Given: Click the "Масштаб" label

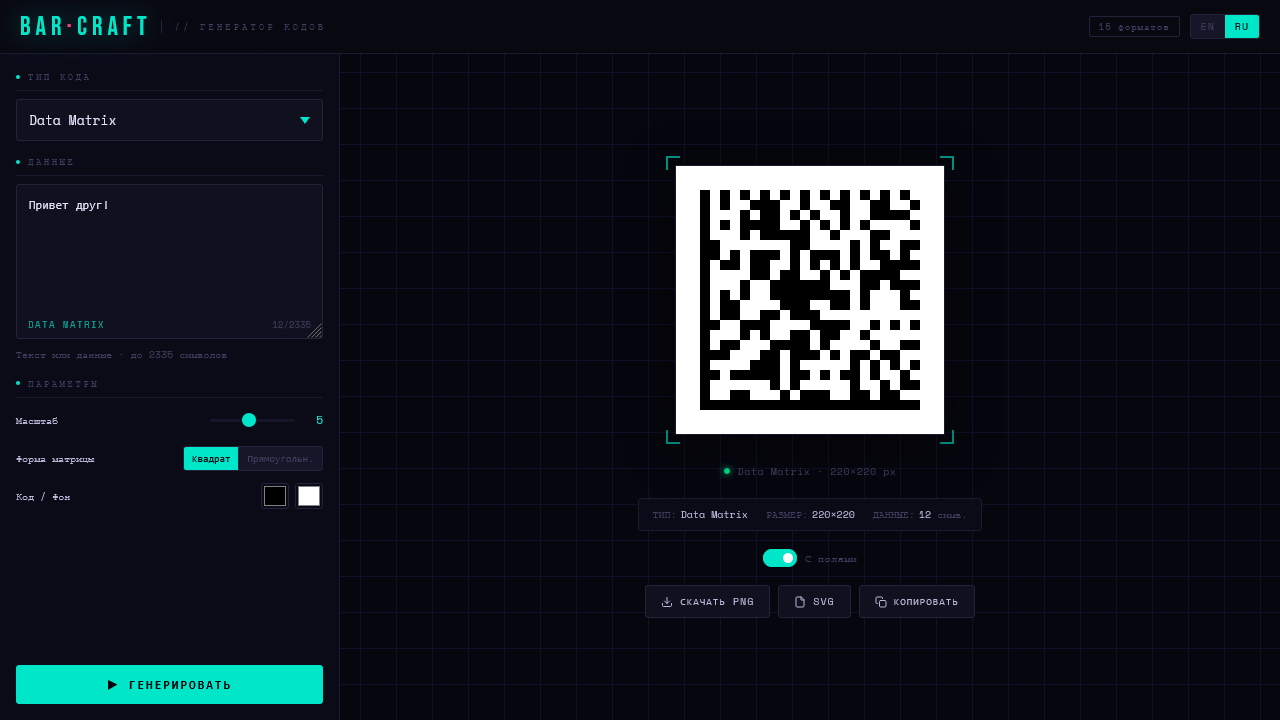Looking at the screenshot, I should [x=37, y=421].
